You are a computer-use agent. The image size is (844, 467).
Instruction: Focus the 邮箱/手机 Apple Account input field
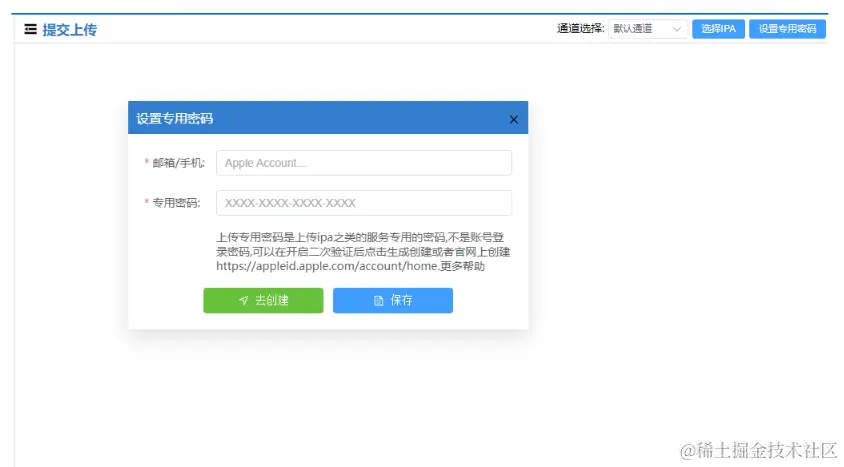pos(364,162)
